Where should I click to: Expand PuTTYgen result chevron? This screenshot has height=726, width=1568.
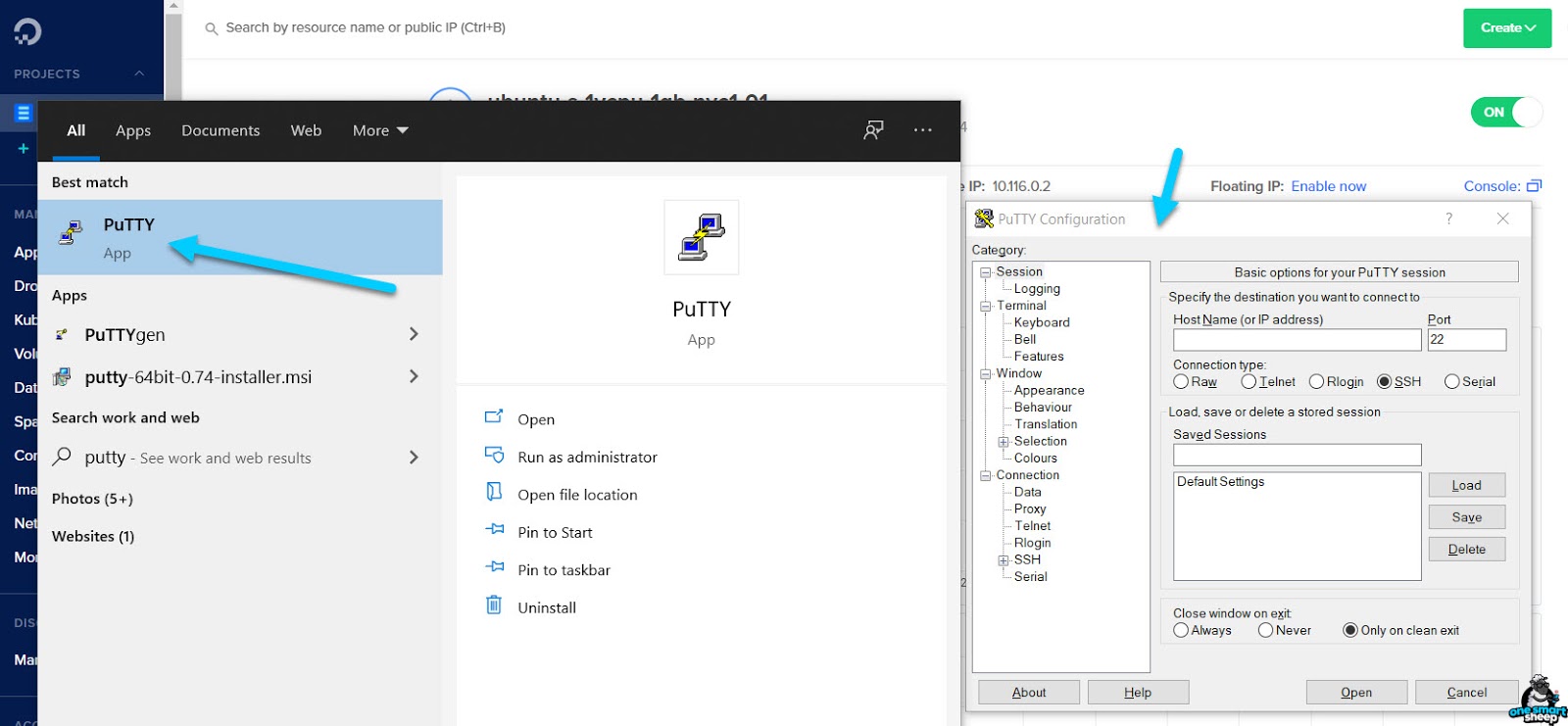click(414, 334)
